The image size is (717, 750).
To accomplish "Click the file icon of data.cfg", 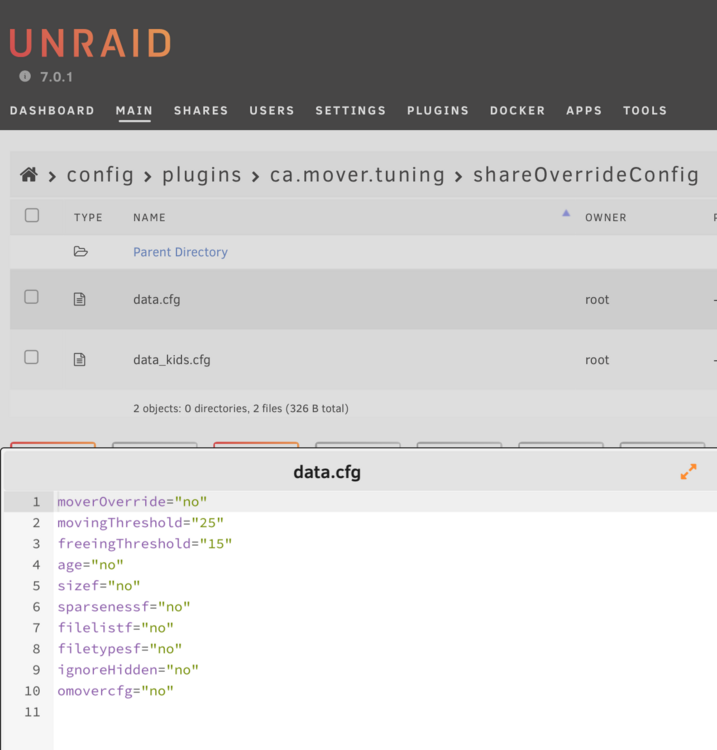I will tap(79, 299).
